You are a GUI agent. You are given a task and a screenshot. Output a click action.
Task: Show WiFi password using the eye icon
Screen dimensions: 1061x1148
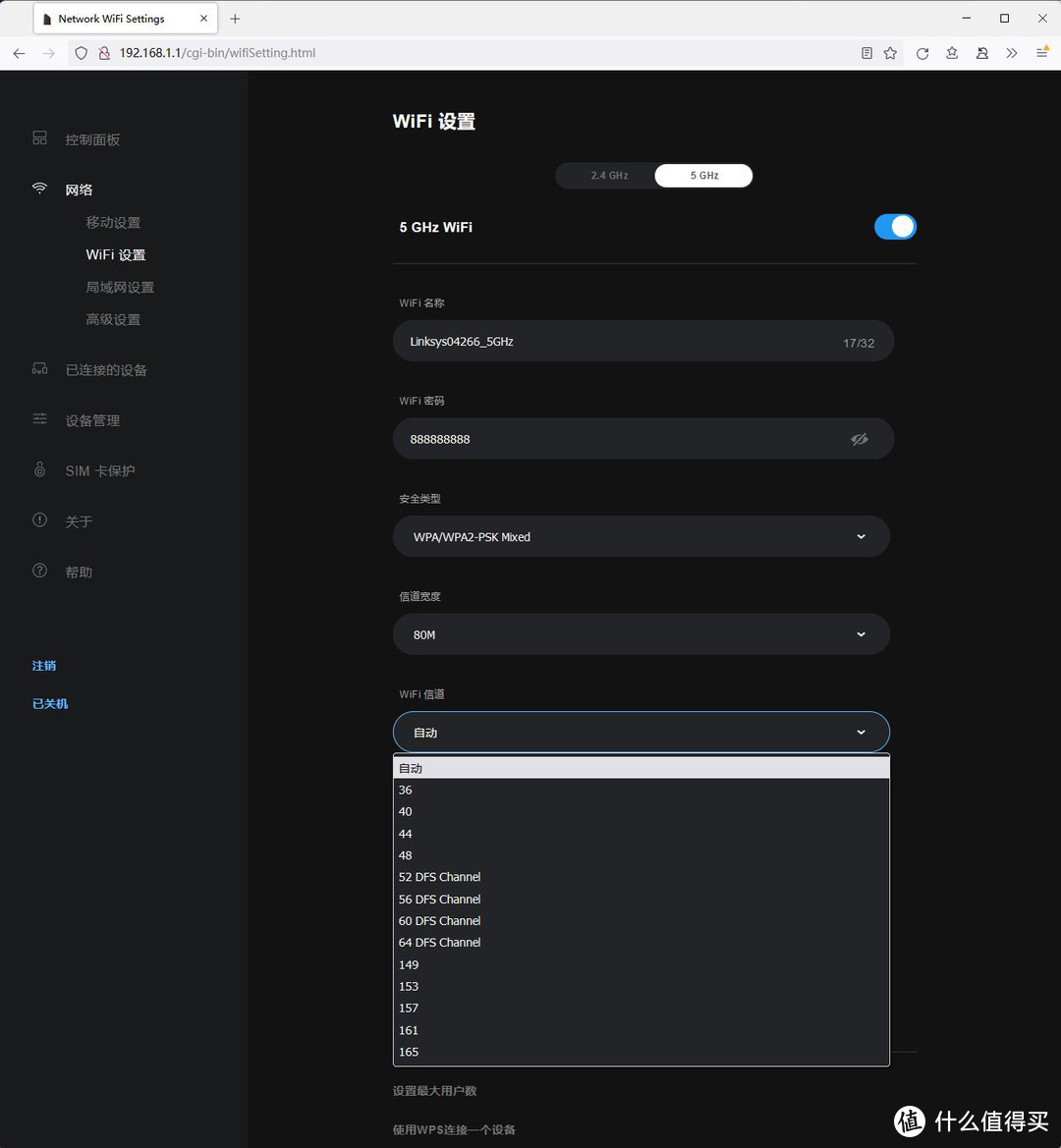pos(860,439)
